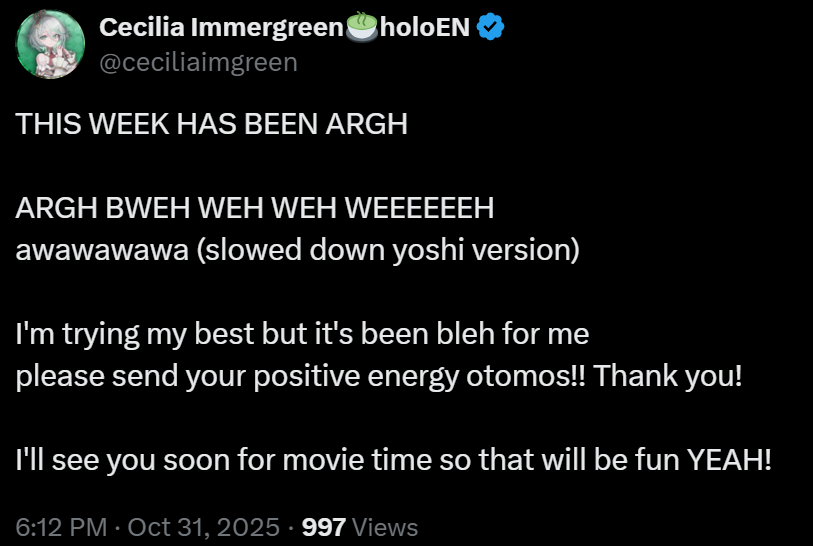Open the Cecilia Immergreen display name link
Screen dimensions: 813x546
coord(221,27)
